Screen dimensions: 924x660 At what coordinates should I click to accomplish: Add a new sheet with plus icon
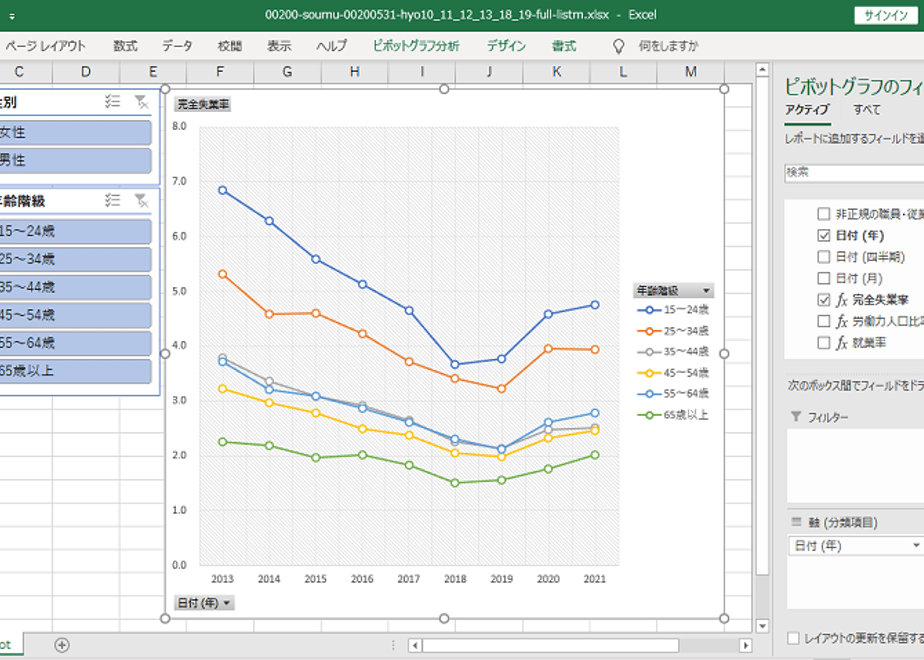click(62, 645)
